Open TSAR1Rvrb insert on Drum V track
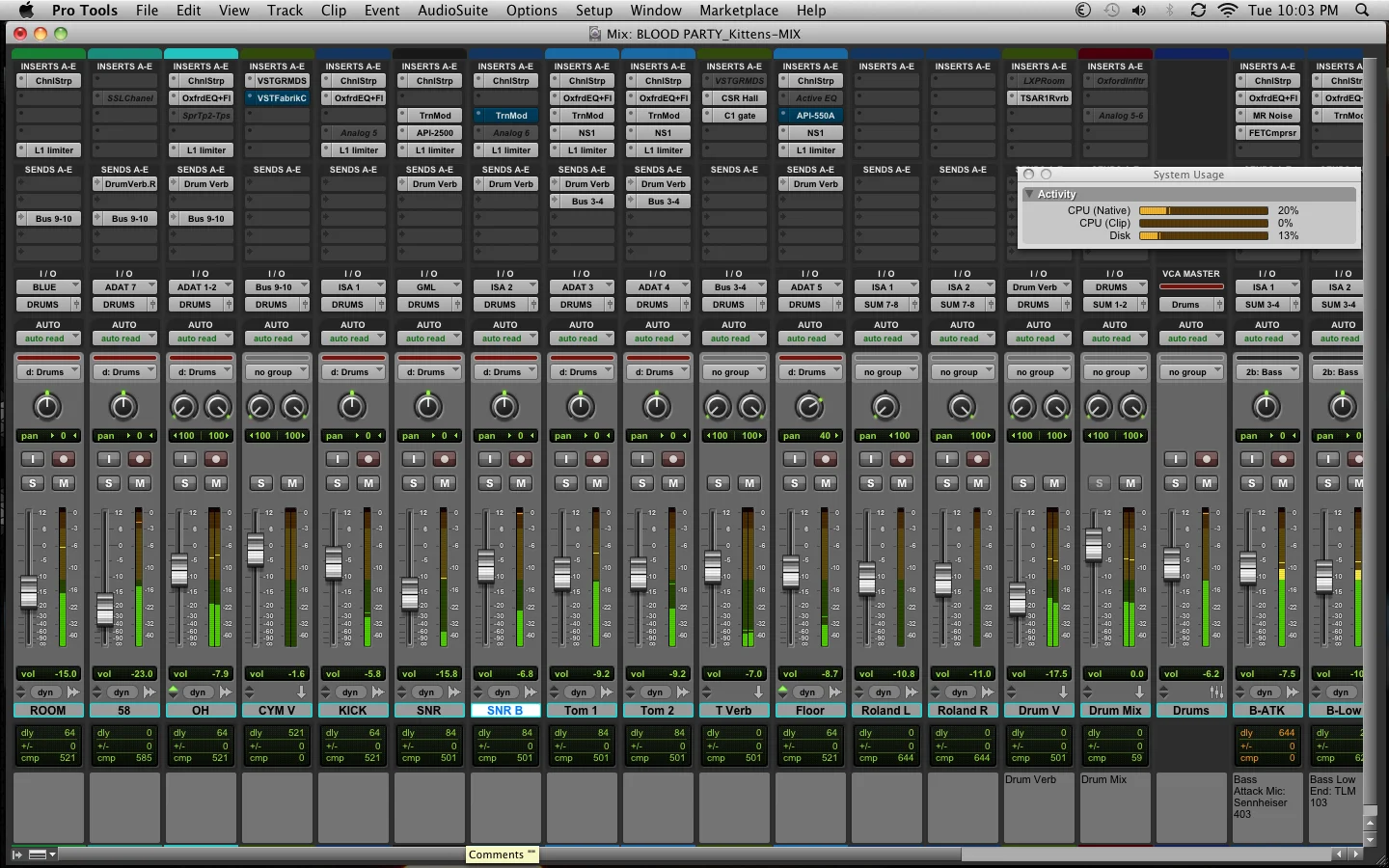1389x868 pixels. pos(1038,98)
